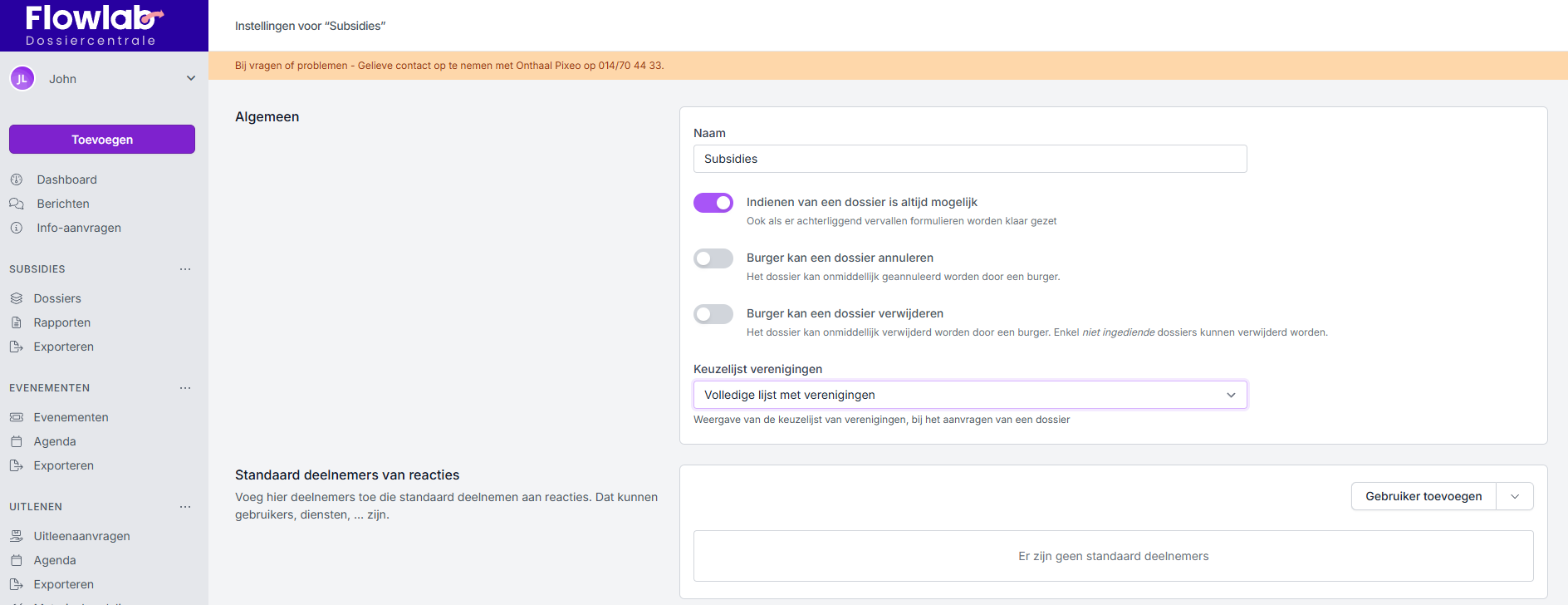Go to Exporteren under Subsidies
The width and height of the screenshot is (1568, 605).
pos(63,347)
